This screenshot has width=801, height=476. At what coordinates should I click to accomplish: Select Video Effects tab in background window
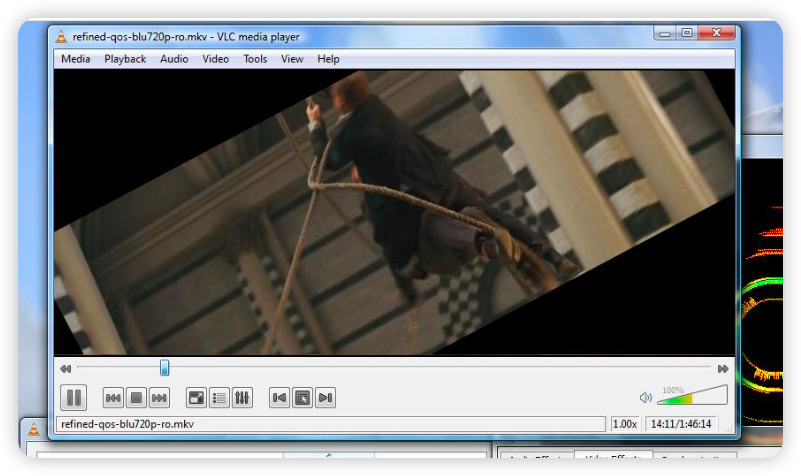(x=613, y=456)
